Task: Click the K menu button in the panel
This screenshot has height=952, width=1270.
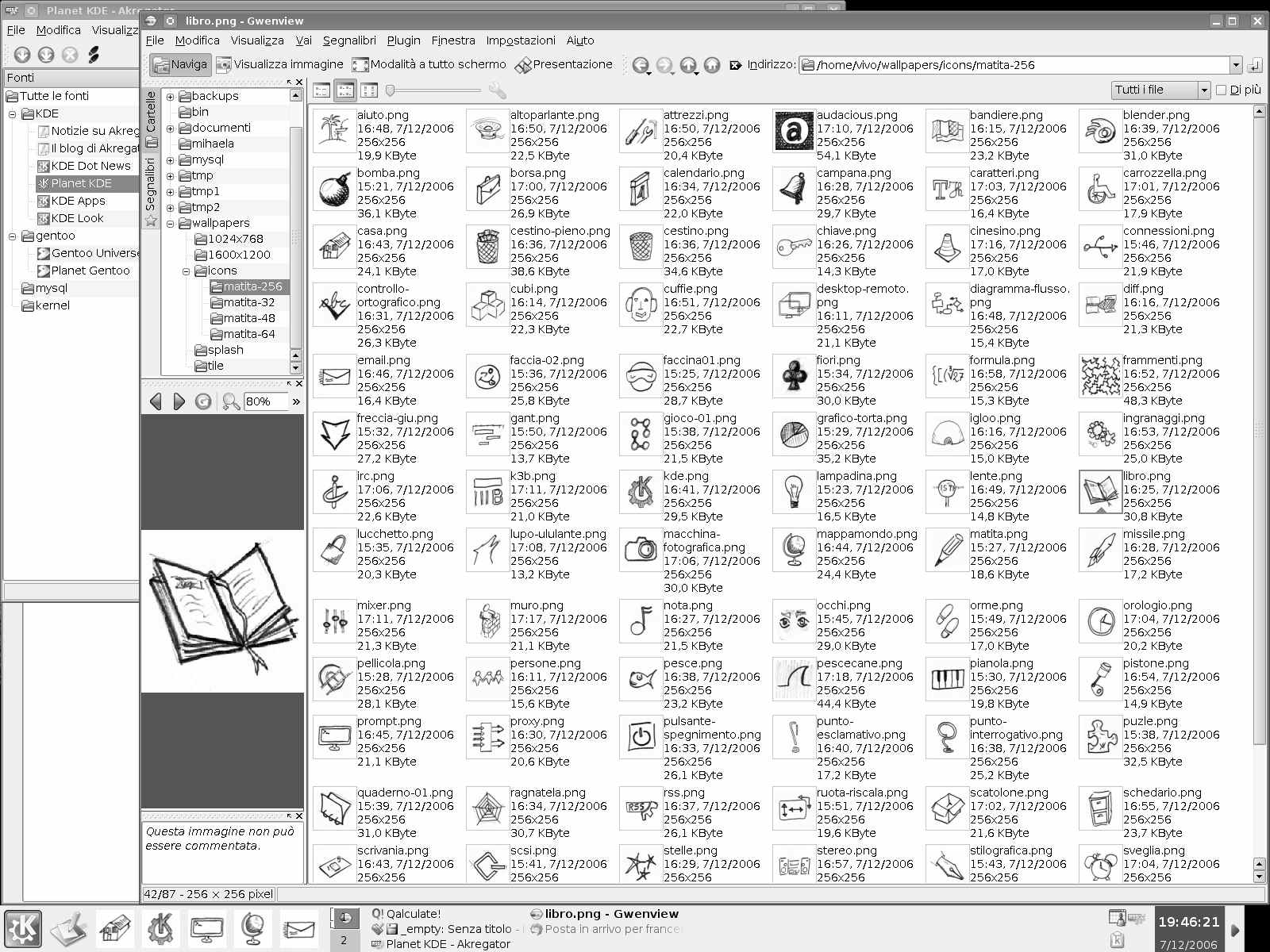Action: [x=23, y=927]
